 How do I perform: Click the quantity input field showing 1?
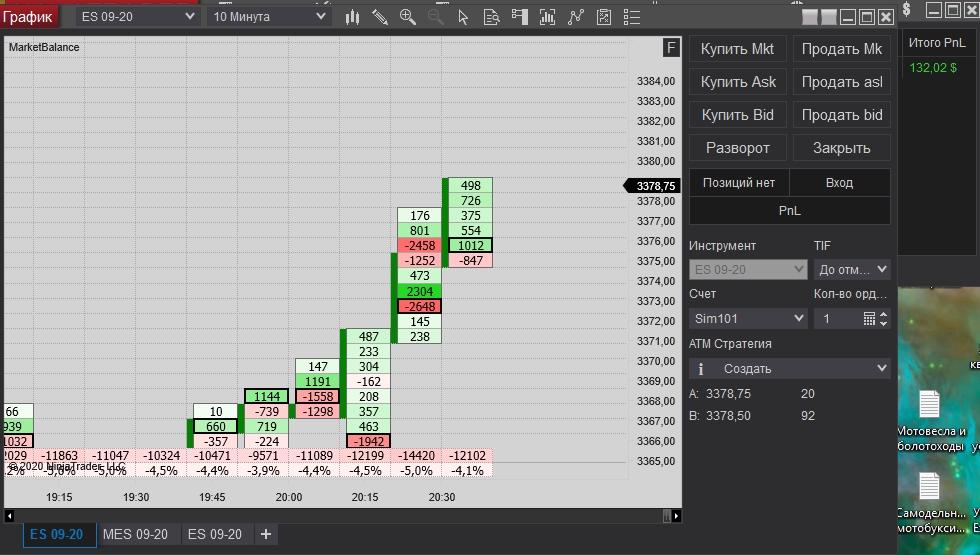838,319
